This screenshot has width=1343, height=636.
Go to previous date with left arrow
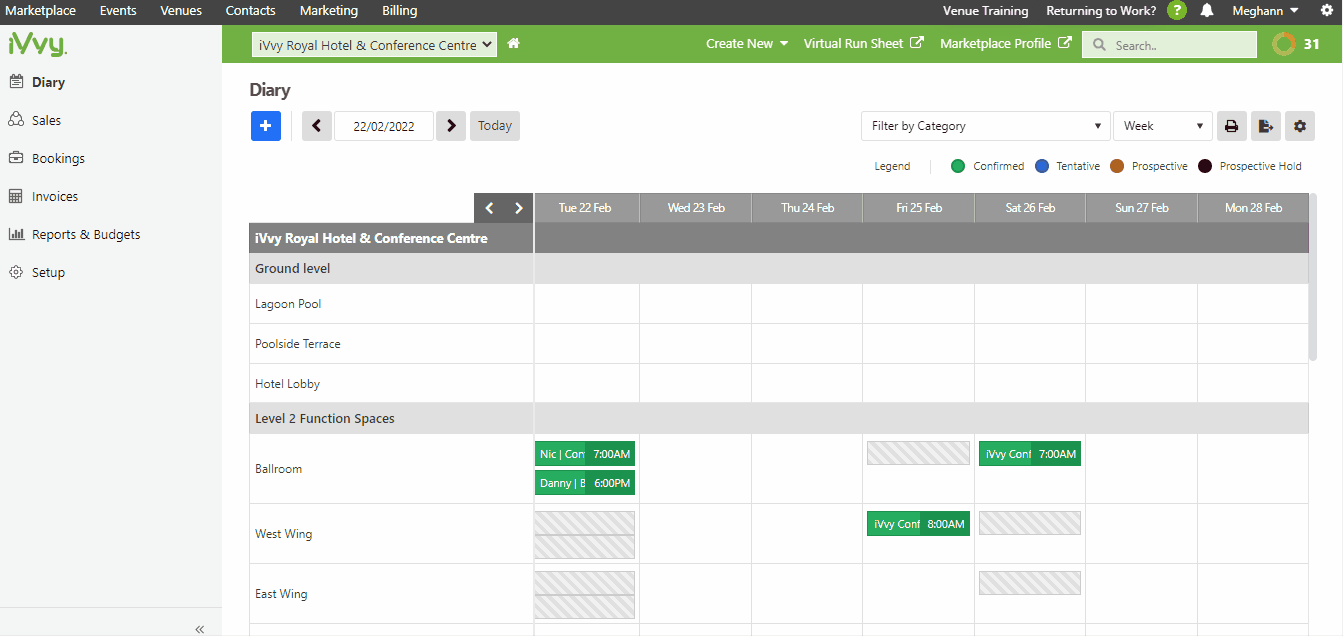[317, 126]
